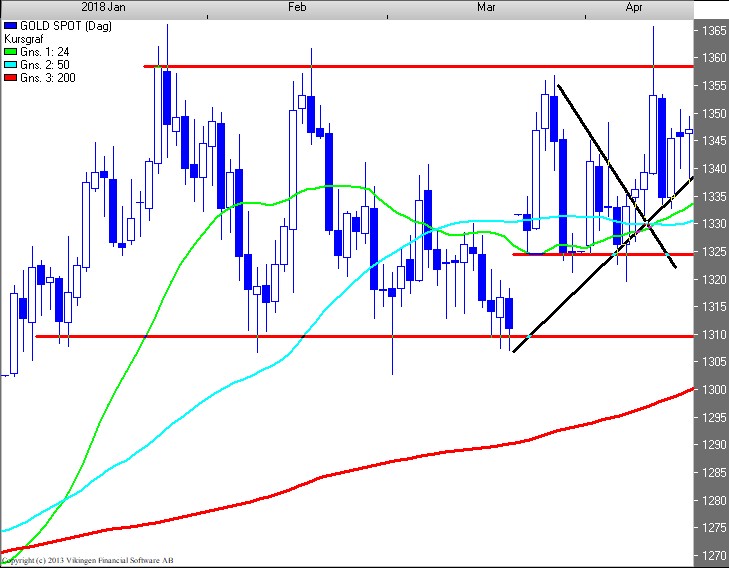Click the 1275 price axis value

714,528
